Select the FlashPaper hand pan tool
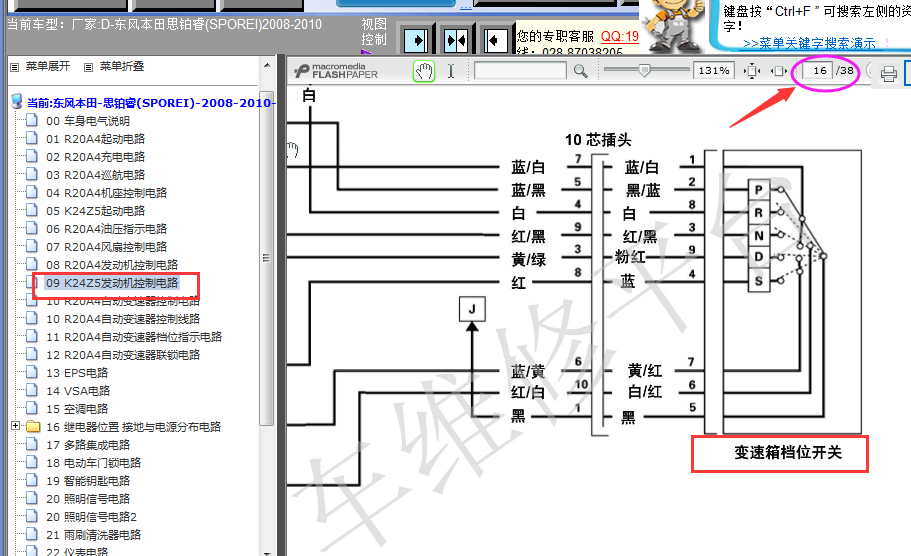 [424, 71]
